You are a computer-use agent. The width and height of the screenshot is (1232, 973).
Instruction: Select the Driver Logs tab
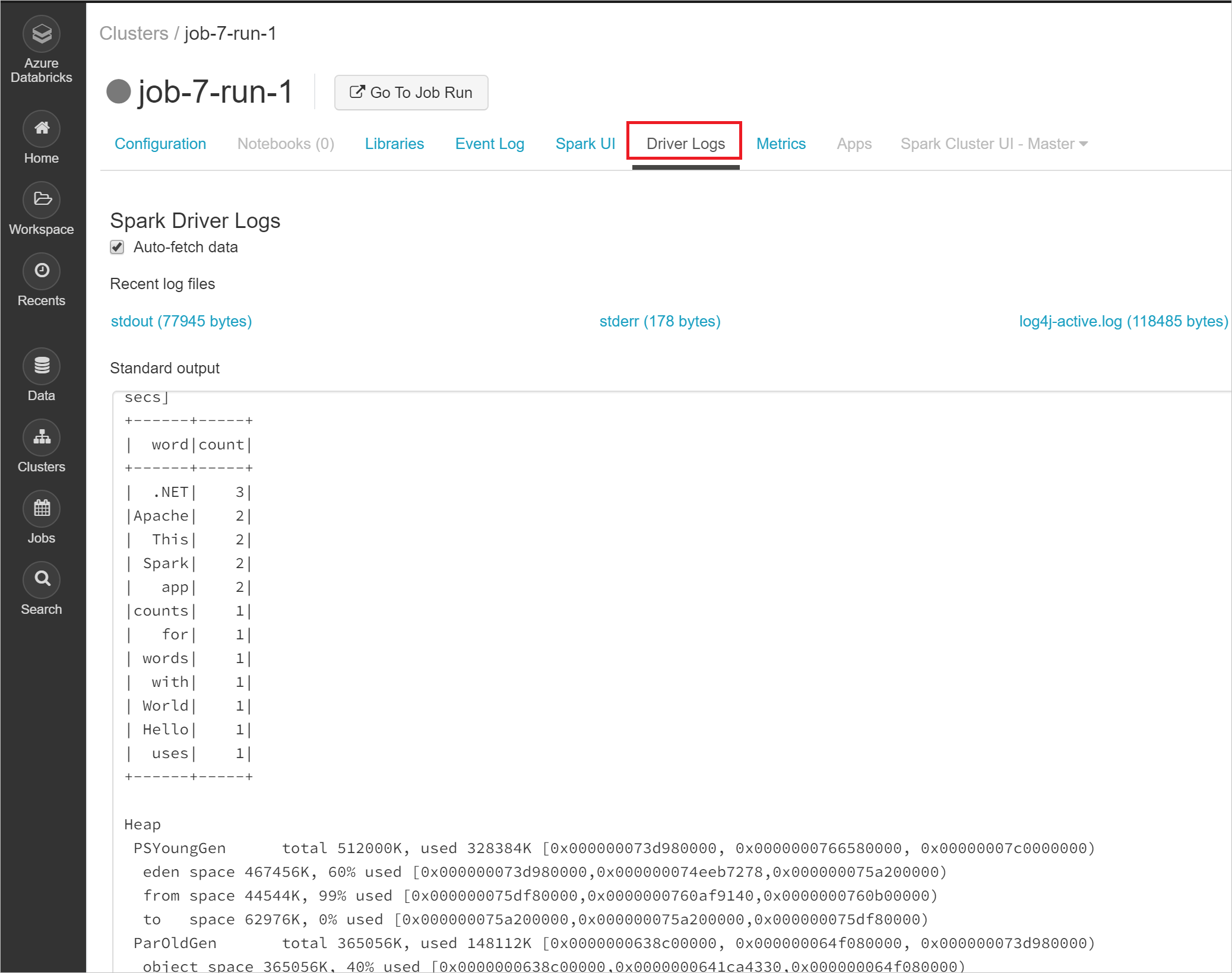pos(685,144)
